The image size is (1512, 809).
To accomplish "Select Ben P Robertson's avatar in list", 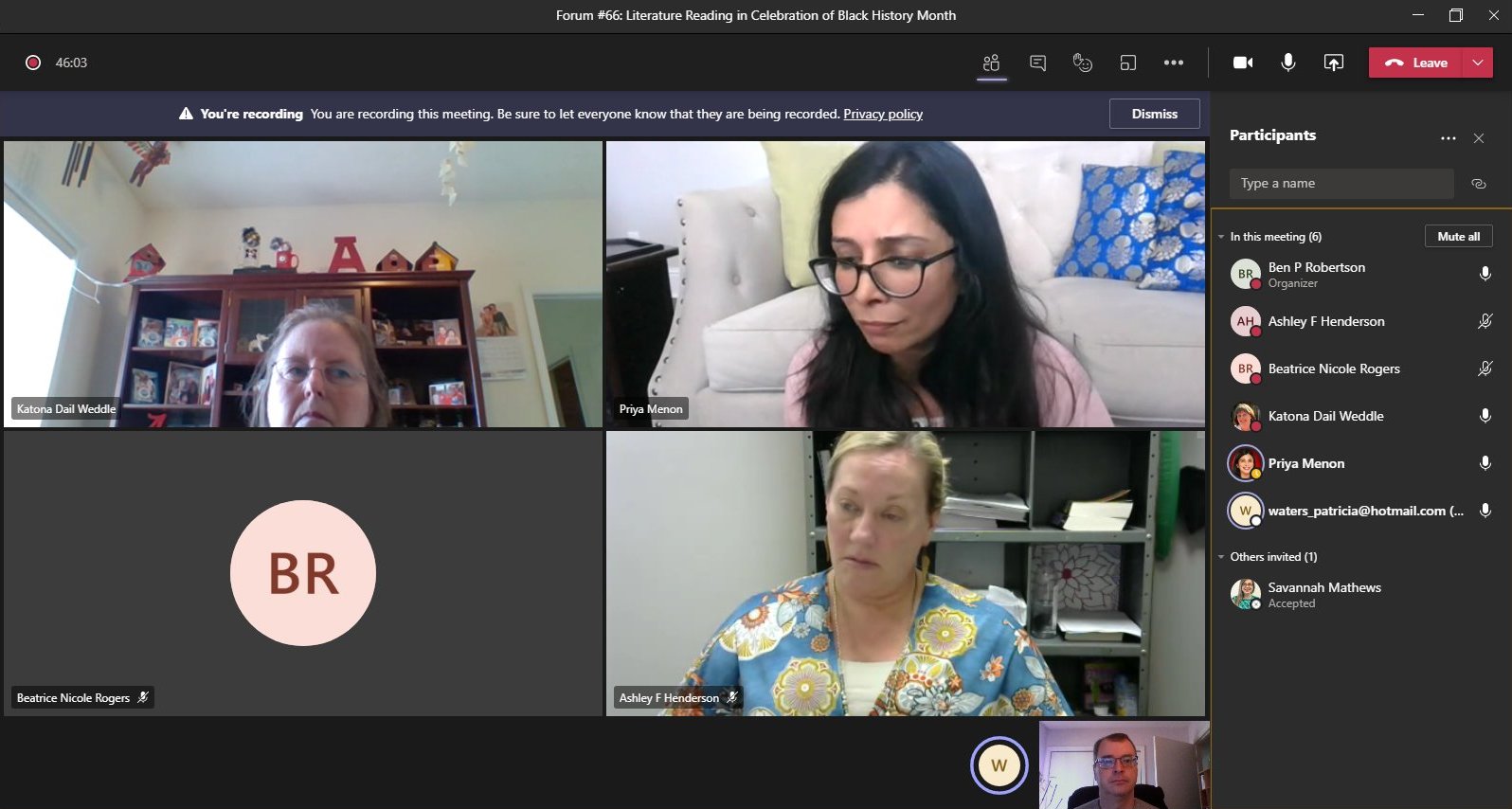I will (x=1246, y=274).
